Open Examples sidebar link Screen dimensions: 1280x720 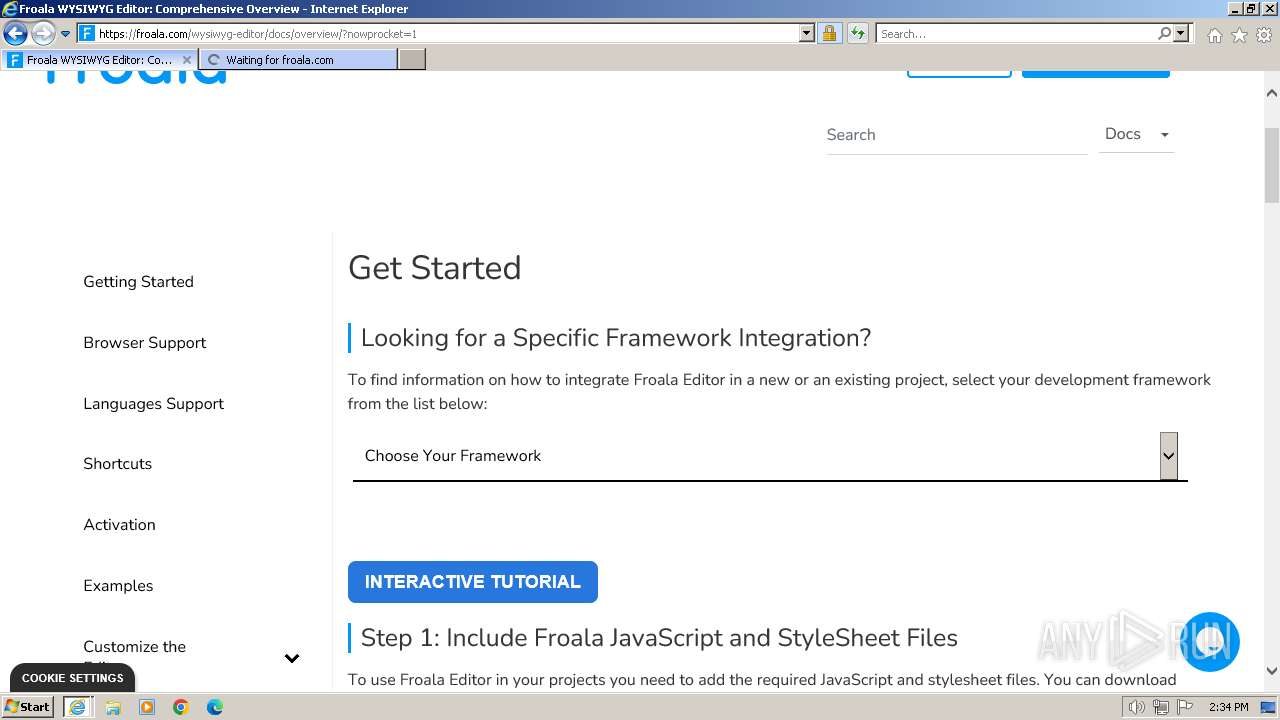click(x=118, y=586)
